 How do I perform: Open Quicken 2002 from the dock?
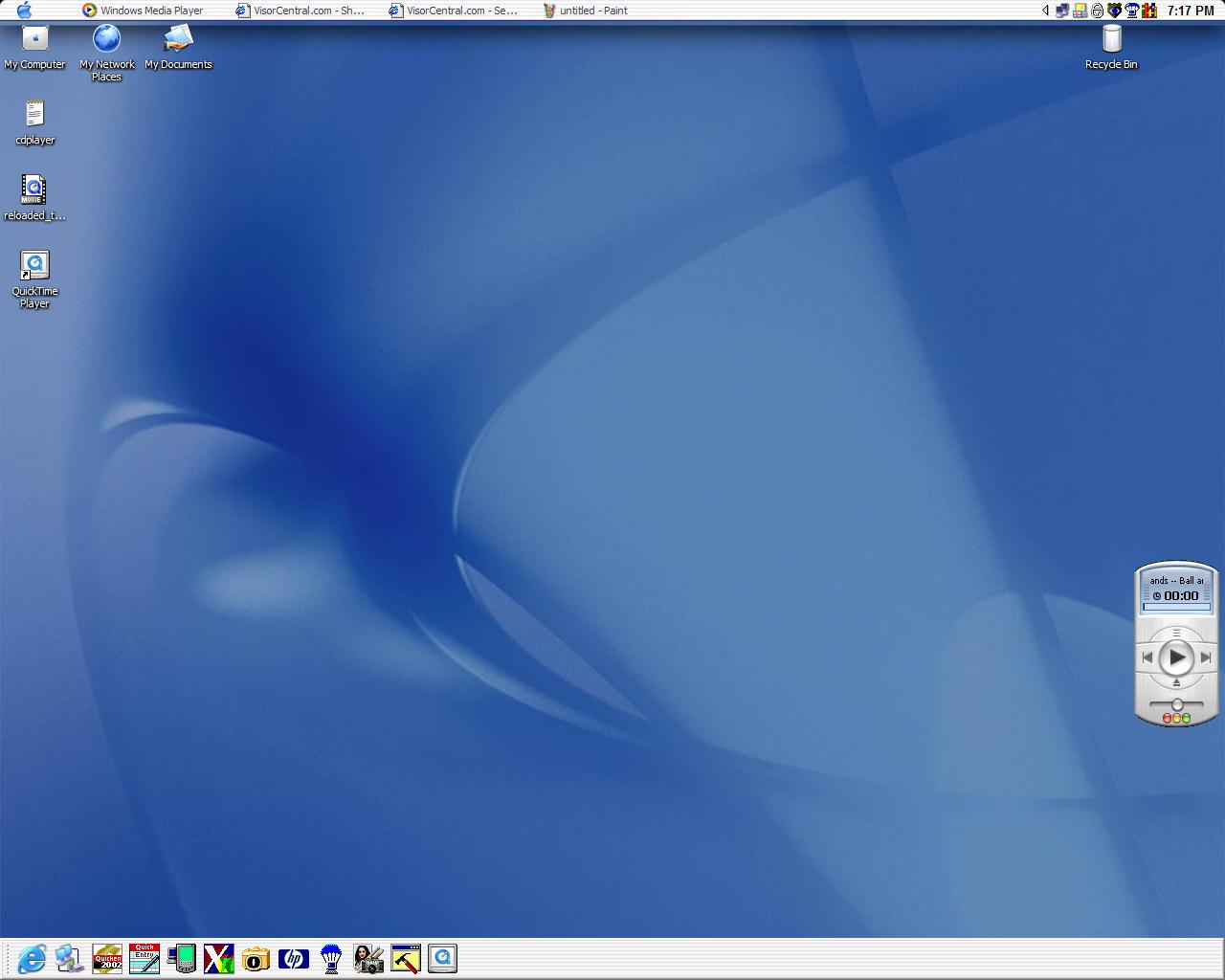(107, 958)
